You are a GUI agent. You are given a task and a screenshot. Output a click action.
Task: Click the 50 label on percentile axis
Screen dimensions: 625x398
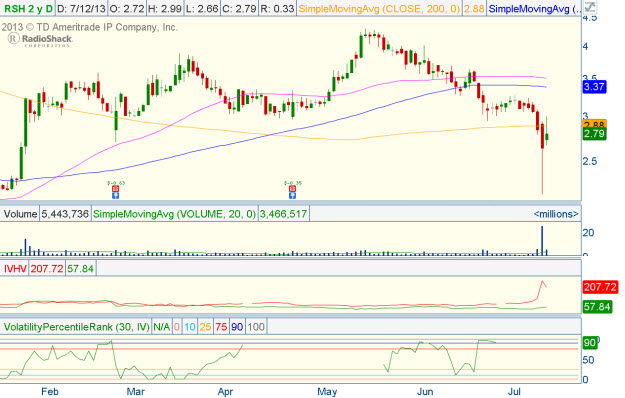tap(588, 360)
